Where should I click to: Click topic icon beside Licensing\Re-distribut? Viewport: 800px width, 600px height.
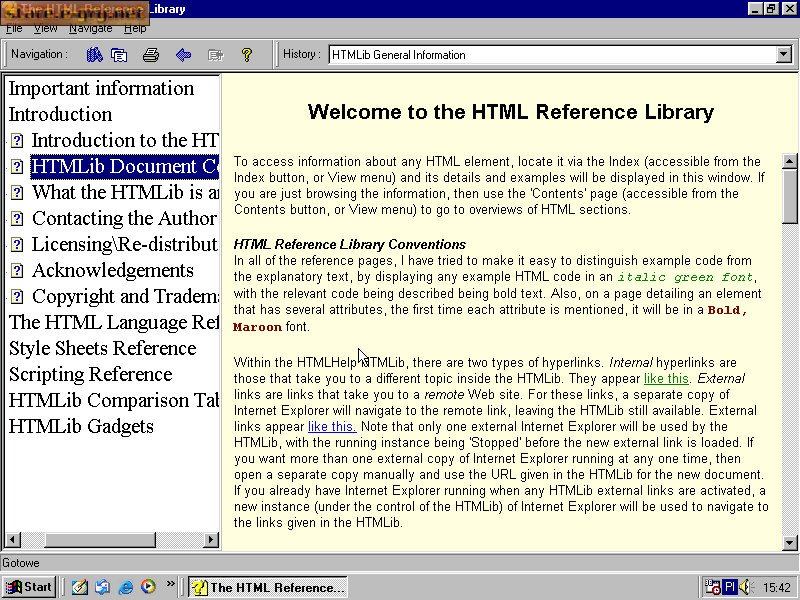(17, 244)
